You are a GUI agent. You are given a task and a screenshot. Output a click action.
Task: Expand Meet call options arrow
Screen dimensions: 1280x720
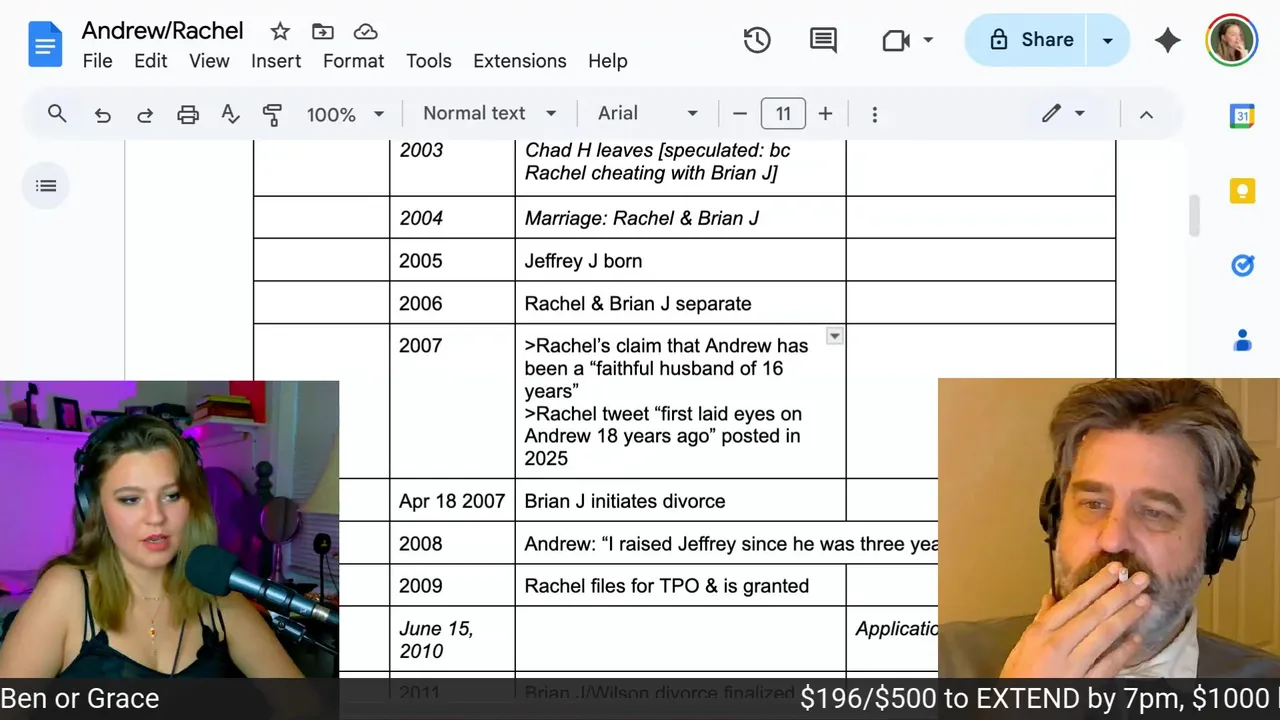tap(928, 40)
